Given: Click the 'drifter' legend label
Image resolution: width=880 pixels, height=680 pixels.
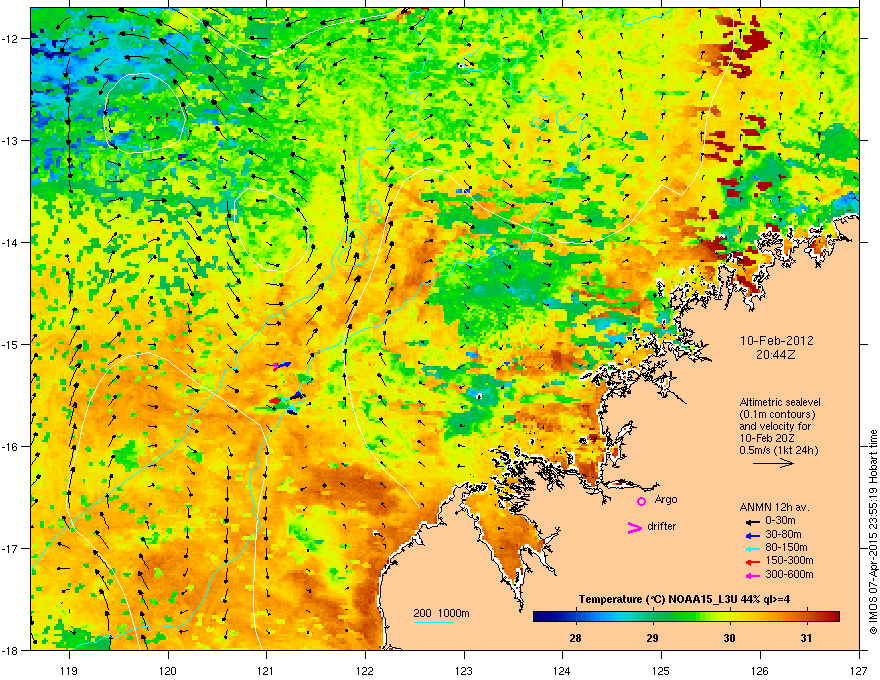Looking at the screenshot, I should point(662,526).
